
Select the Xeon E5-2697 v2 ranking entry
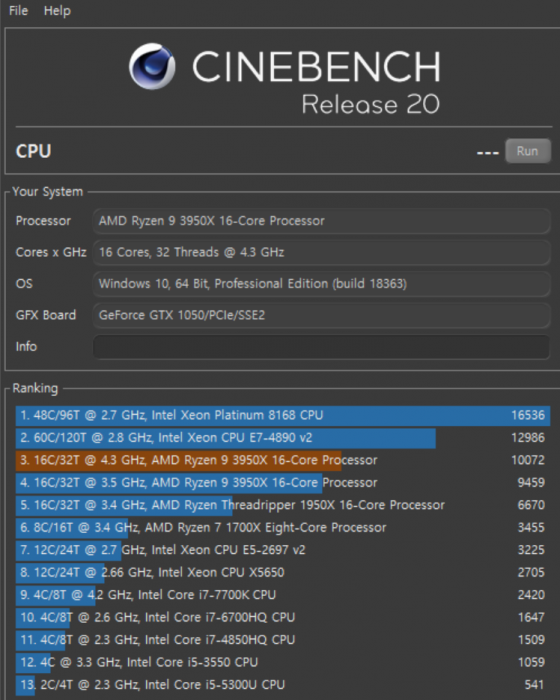[x=283, y=550]
